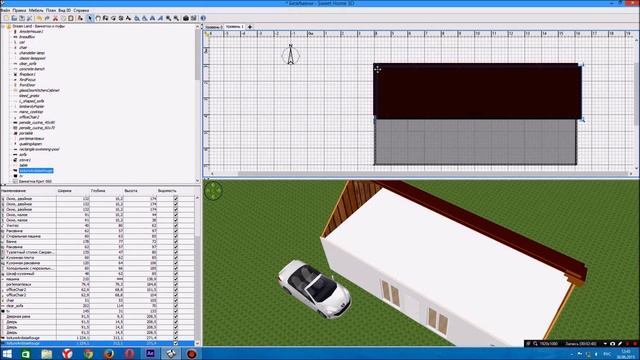640x360 pixels.
Task: Sort by the Глубина column header
Action: point(106,191)
